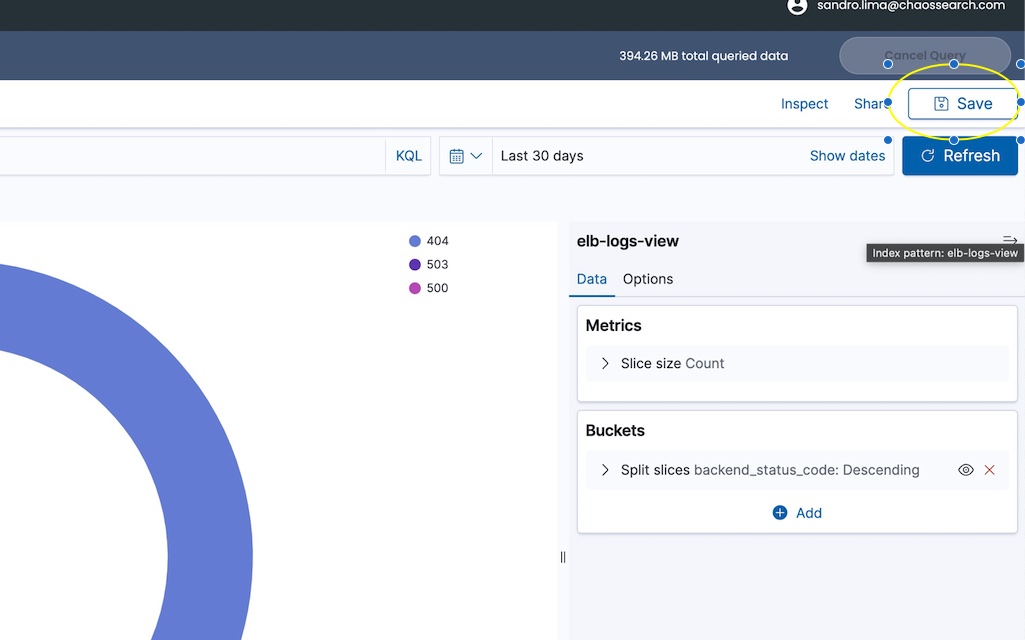
Task: Open the calendar quick date menu
Action: coord(465,156)
